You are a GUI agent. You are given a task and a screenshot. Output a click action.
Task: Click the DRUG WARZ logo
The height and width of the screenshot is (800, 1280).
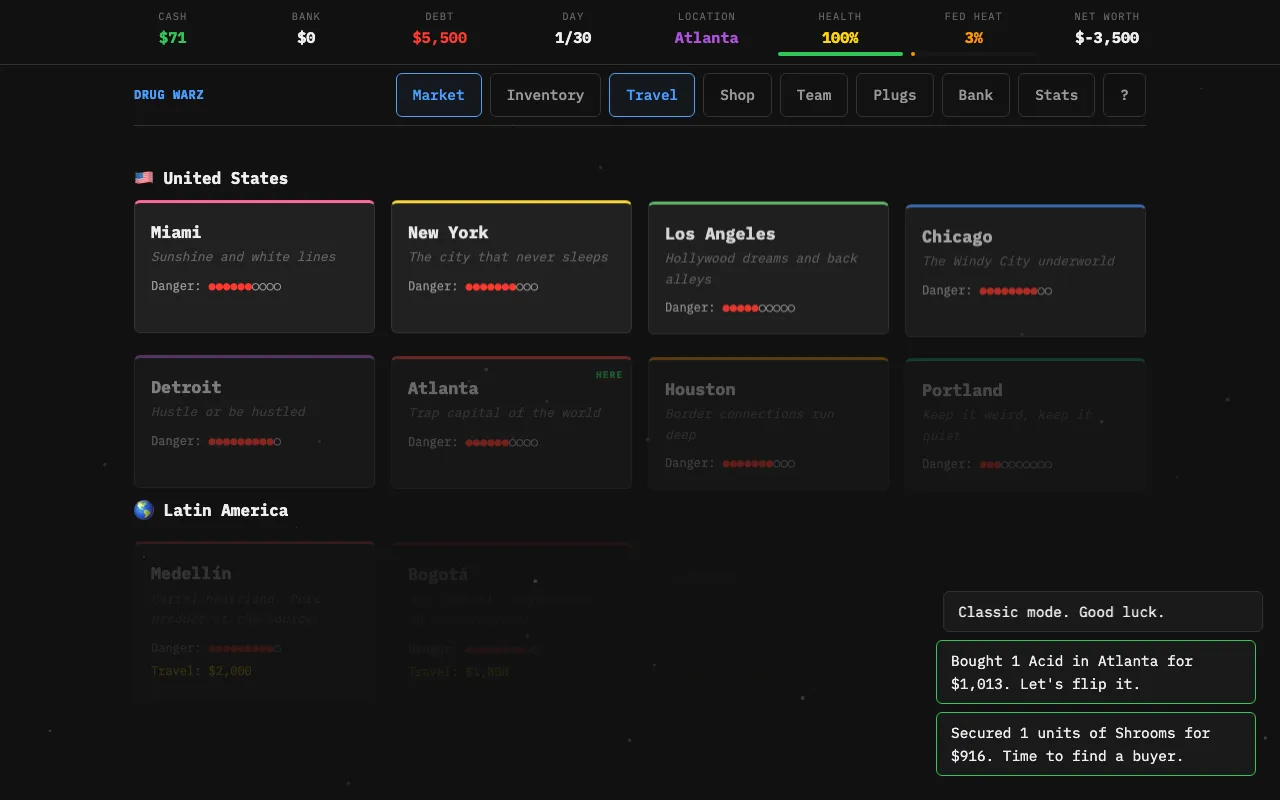point(169,95)
